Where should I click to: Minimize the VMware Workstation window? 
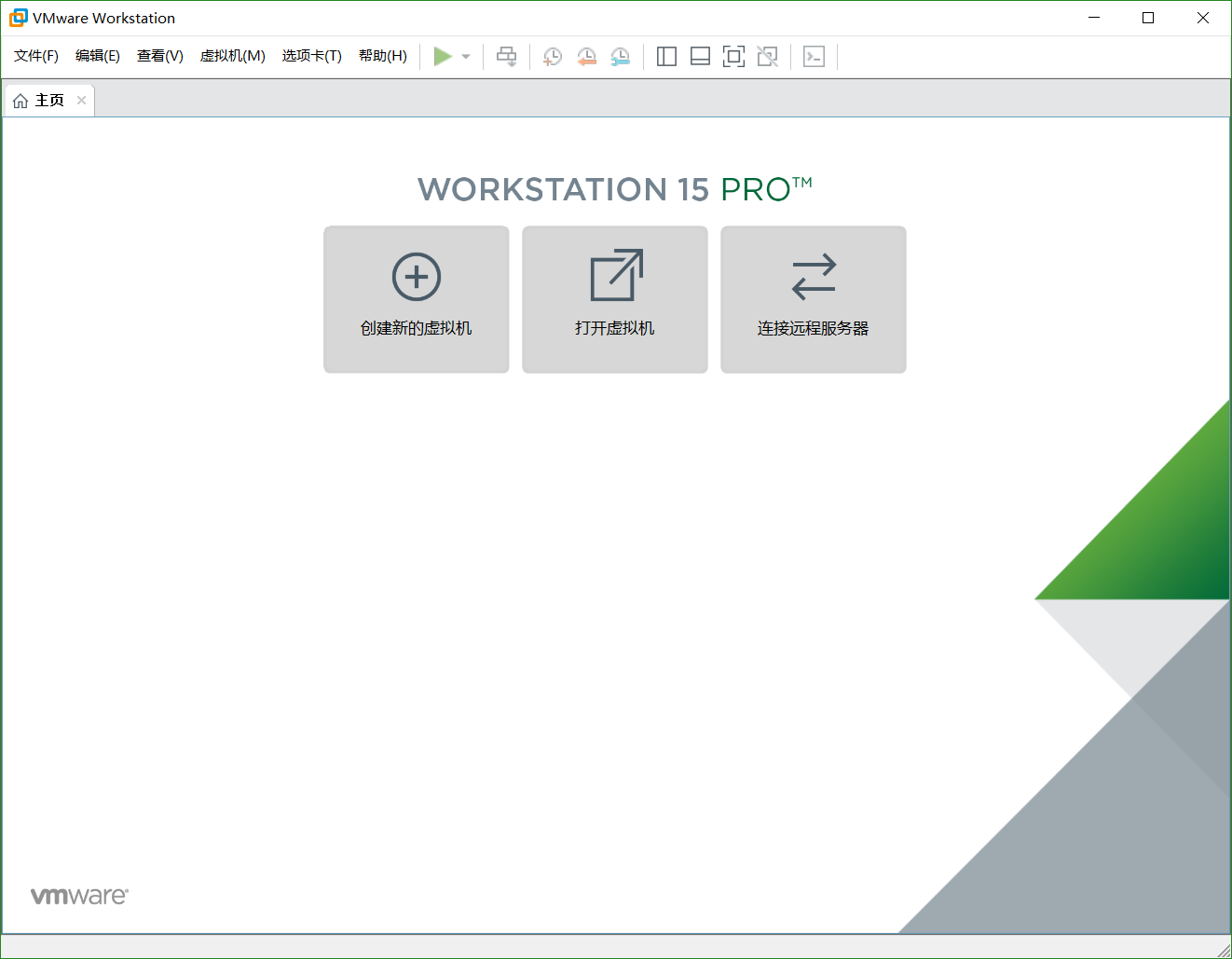[1094, 18]
